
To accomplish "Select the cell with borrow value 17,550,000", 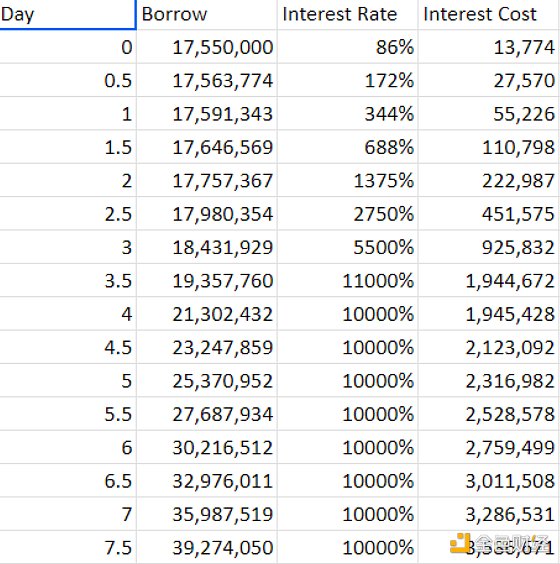I will click(206, 47).
